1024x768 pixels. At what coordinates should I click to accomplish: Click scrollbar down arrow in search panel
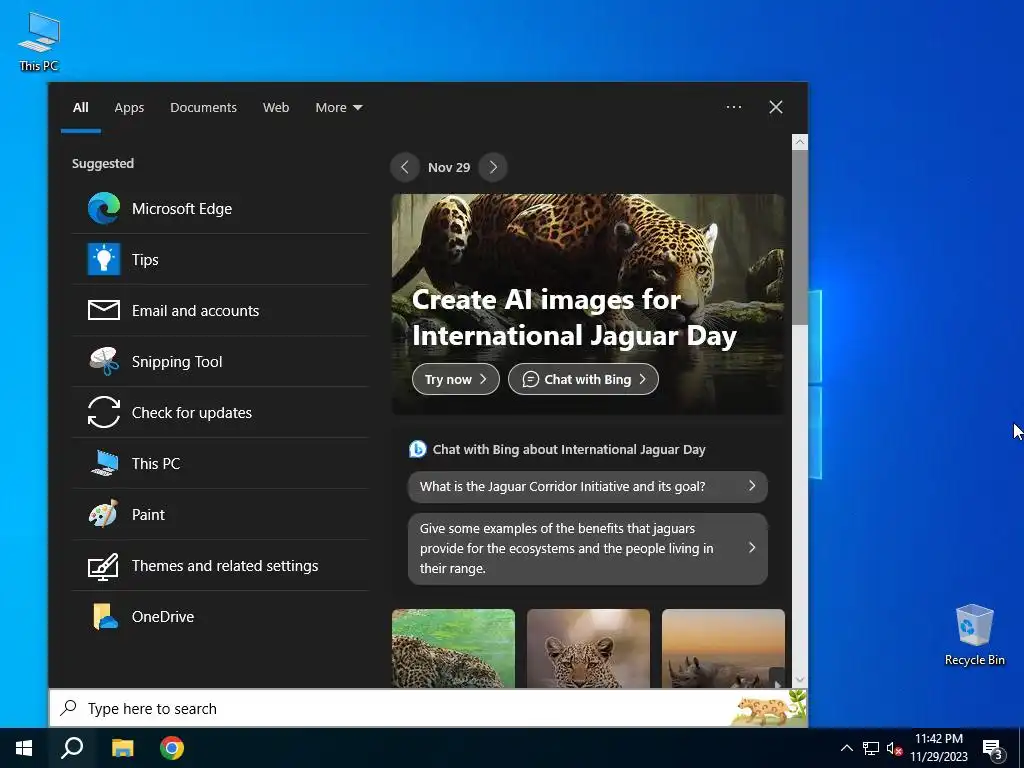[x=799, y=680]
